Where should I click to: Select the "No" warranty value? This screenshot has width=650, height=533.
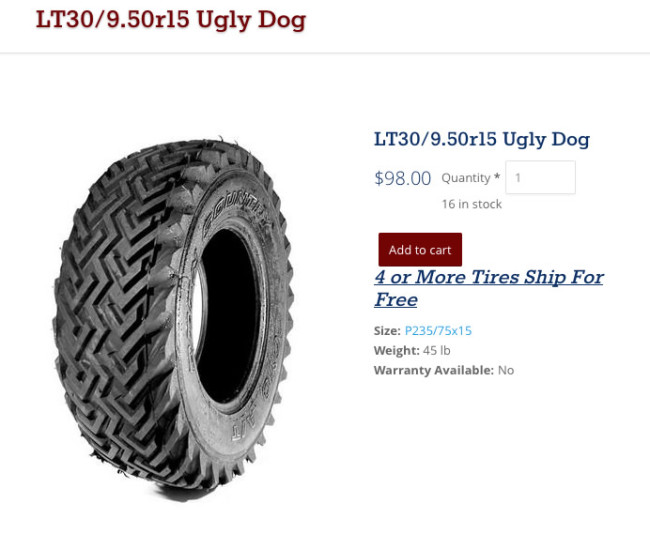506,370
